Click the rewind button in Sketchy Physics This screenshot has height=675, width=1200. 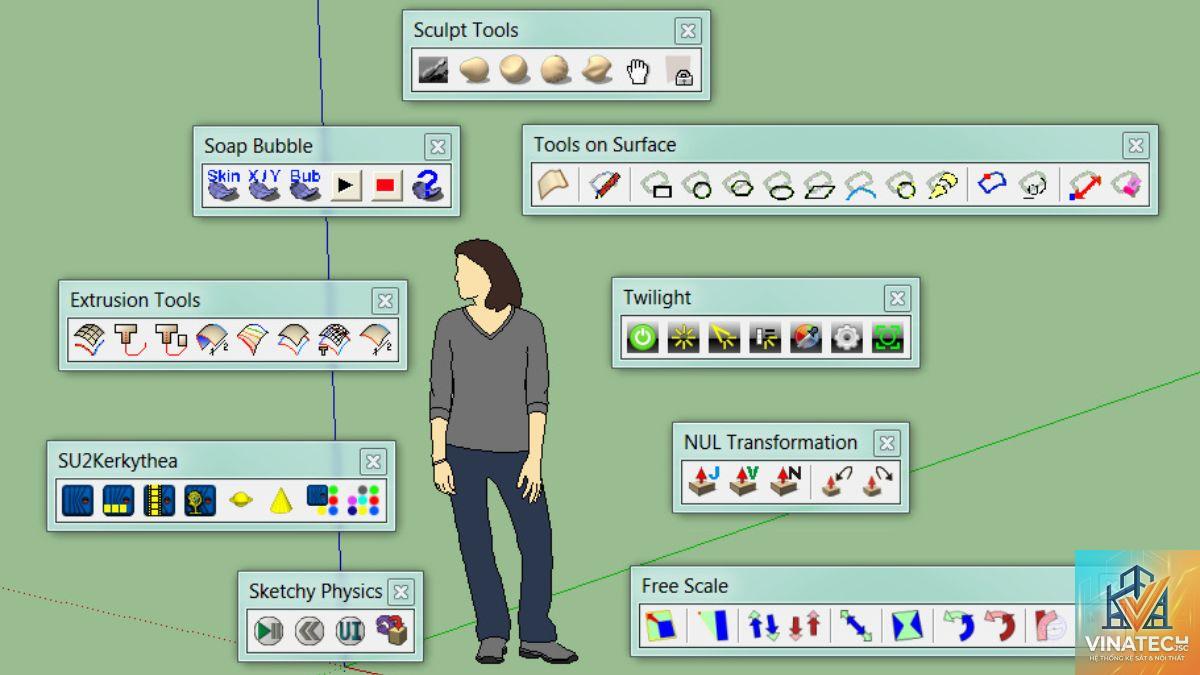(310, 631)
